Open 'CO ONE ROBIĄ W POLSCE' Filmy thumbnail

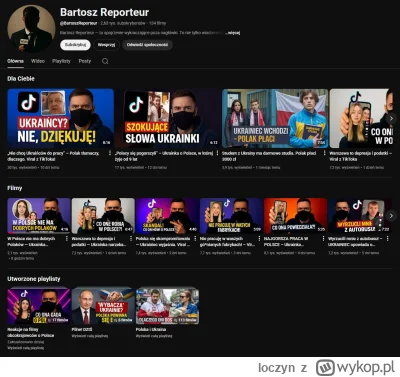click(103, 216)
